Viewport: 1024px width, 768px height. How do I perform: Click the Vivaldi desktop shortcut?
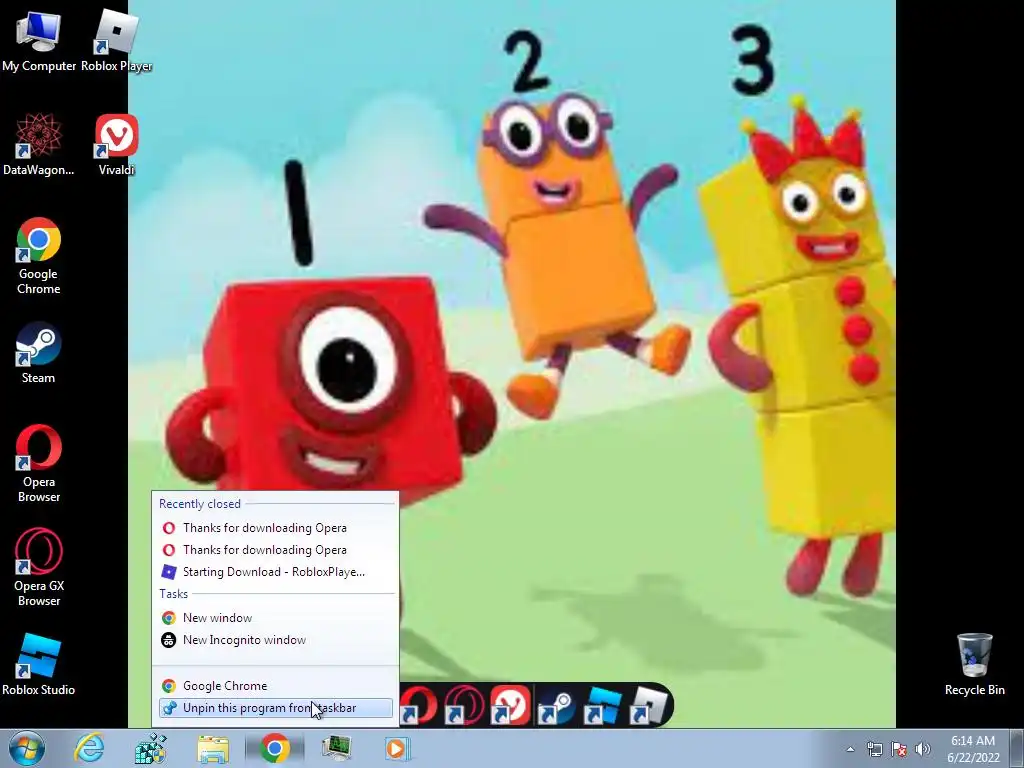pyautogui.click(x=116, y=144)
